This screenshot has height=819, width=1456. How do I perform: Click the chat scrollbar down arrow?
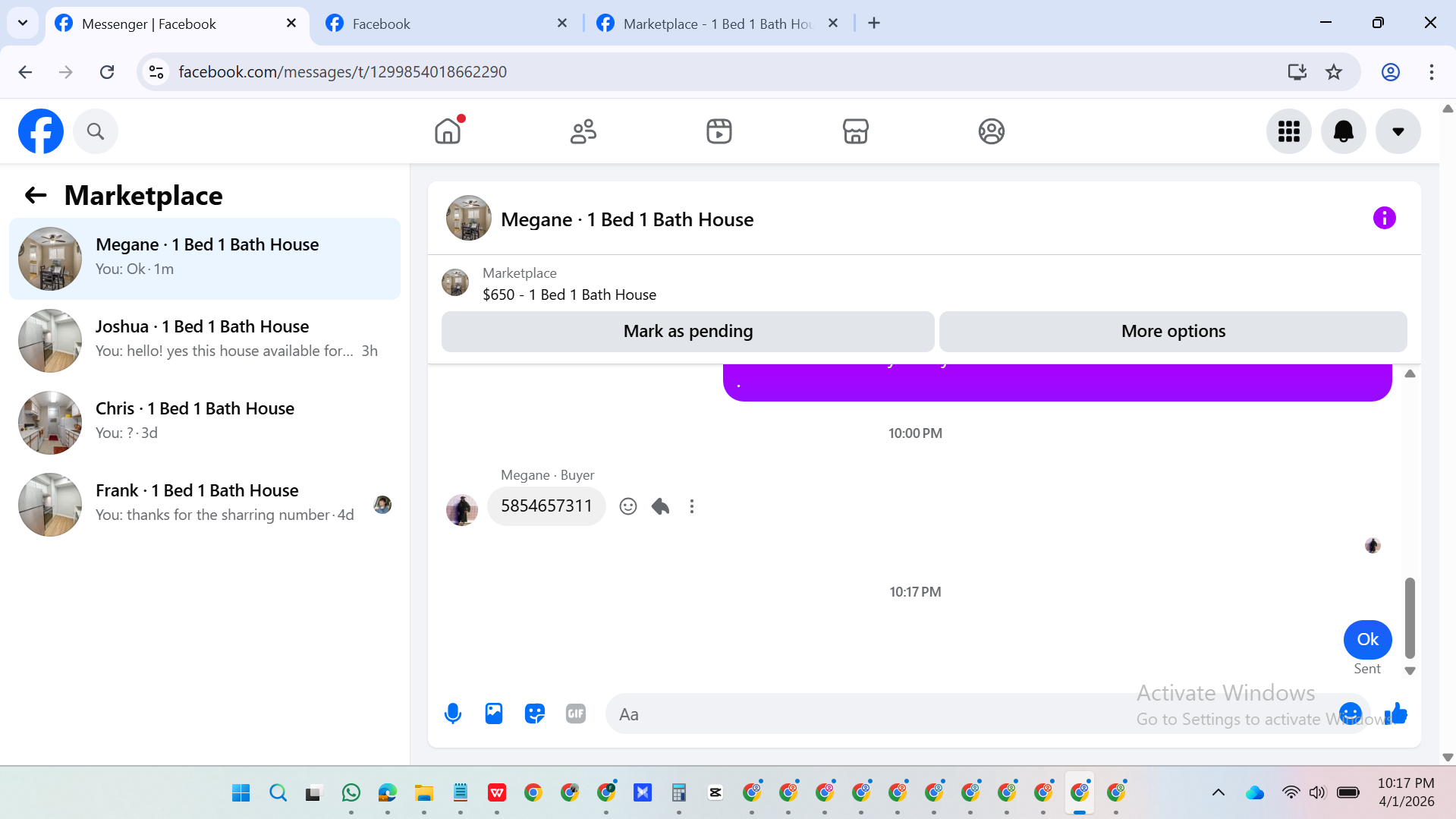tap(1410, 671)
